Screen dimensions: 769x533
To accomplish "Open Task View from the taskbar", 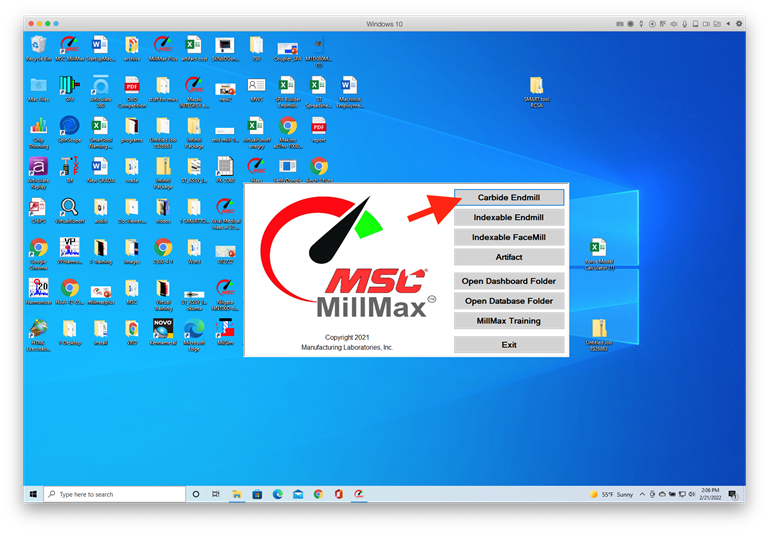I will coord(215,494).
